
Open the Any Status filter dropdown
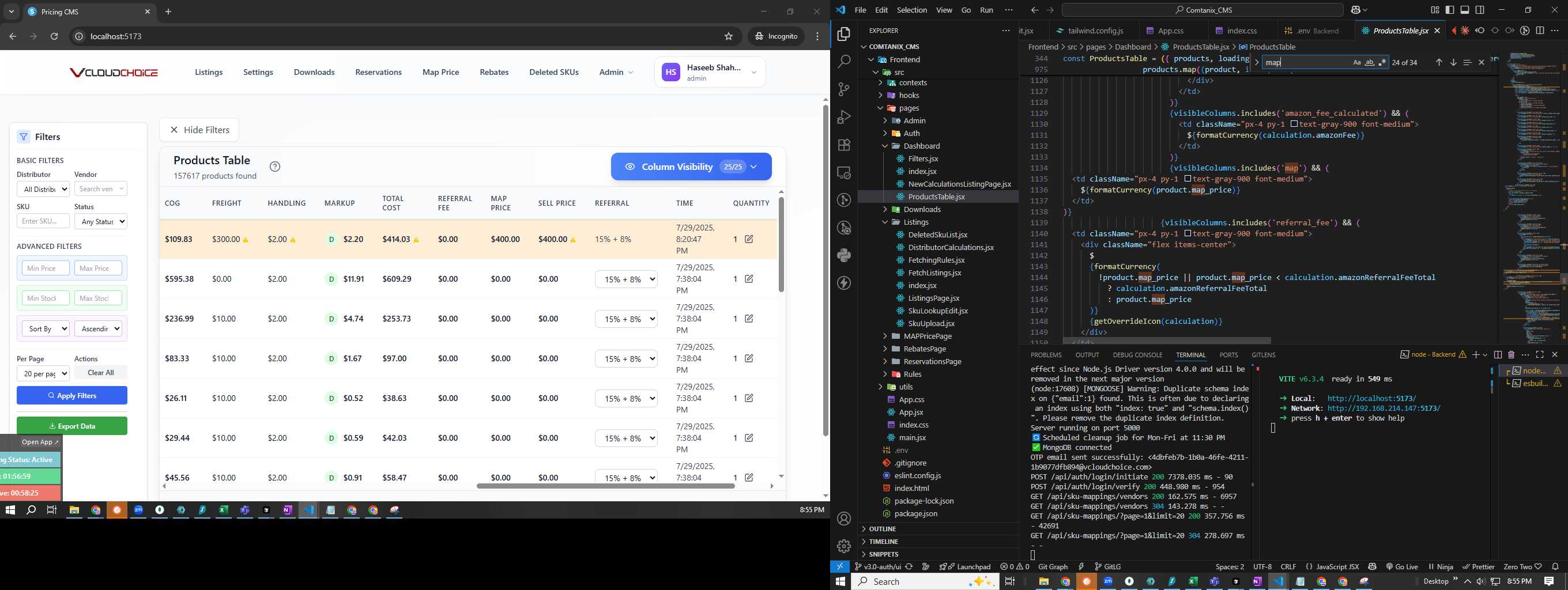point(100,221)
